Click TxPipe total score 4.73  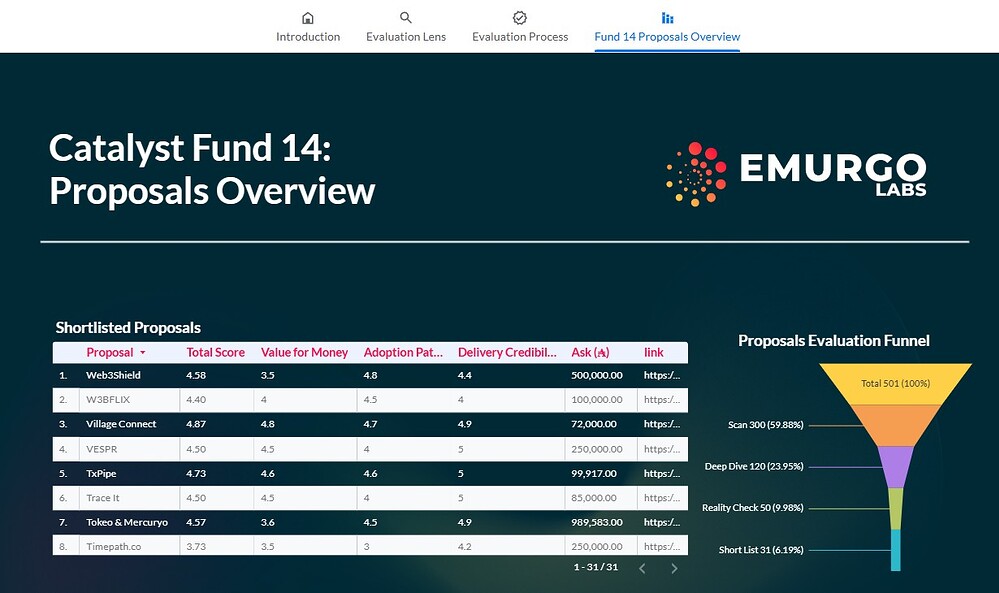click(196, 474)
